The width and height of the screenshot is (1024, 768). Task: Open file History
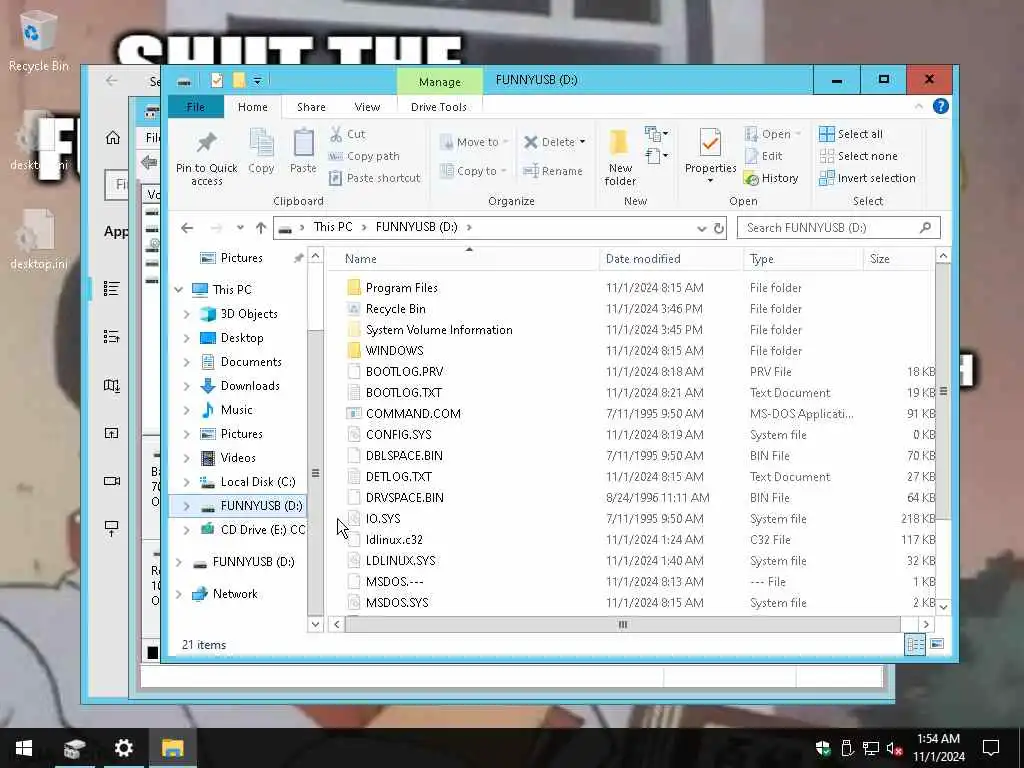coord(771,178)
